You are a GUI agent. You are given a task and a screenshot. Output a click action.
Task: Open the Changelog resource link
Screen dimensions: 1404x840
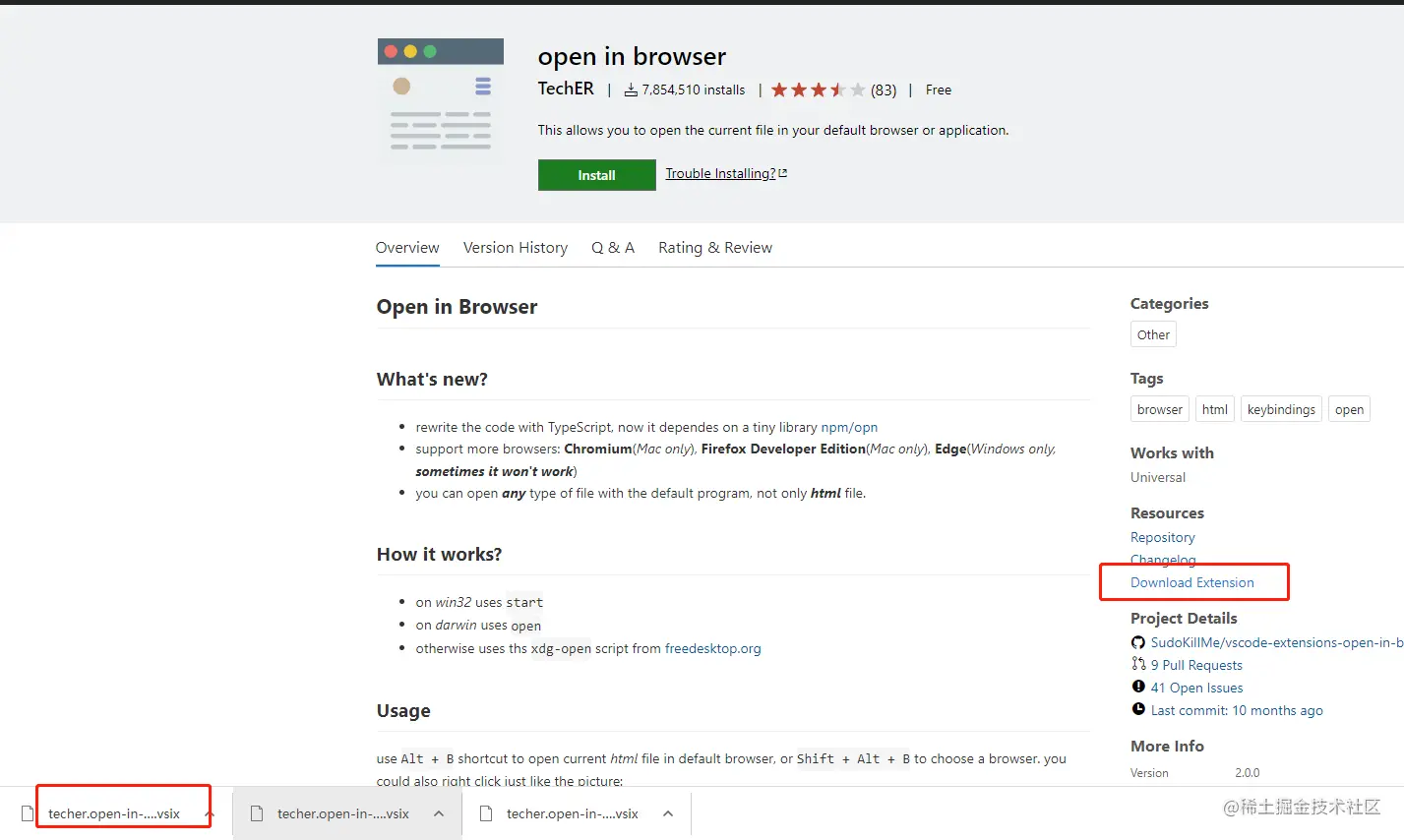tap(1163, 560)
